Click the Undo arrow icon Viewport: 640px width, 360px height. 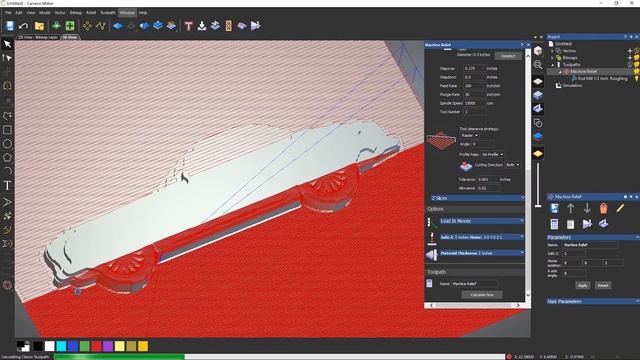pyautogui.click(x=24, y=26)
